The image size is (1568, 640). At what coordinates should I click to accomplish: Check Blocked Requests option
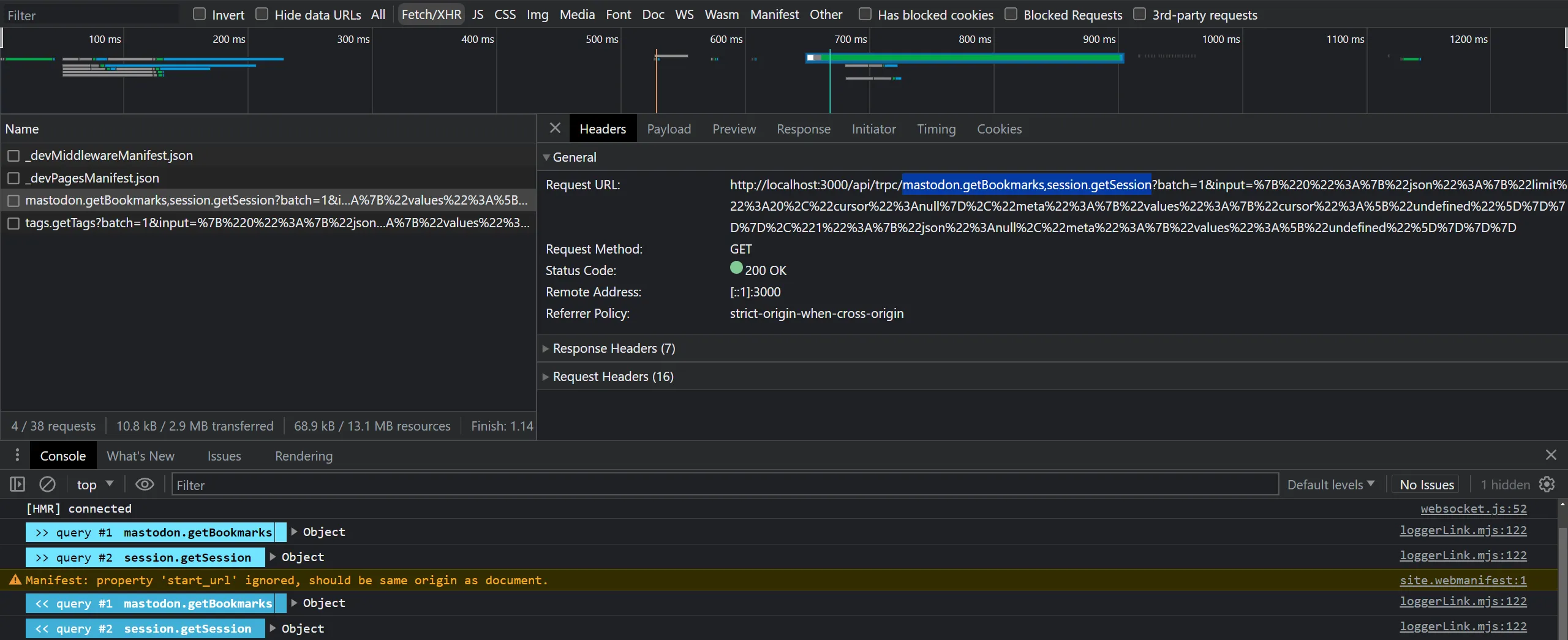coord(1011,14)
